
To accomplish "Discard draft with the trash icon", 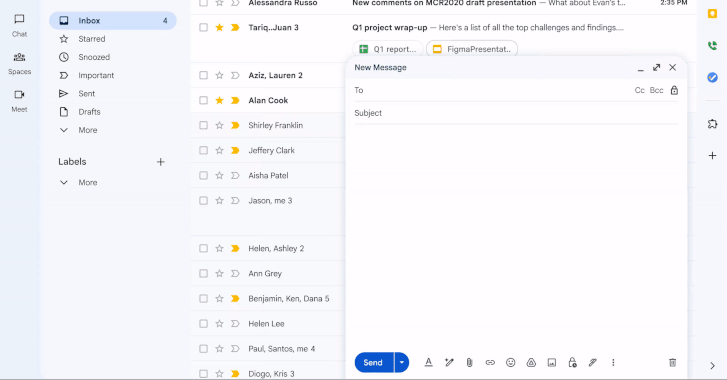I will pos(672,362).
